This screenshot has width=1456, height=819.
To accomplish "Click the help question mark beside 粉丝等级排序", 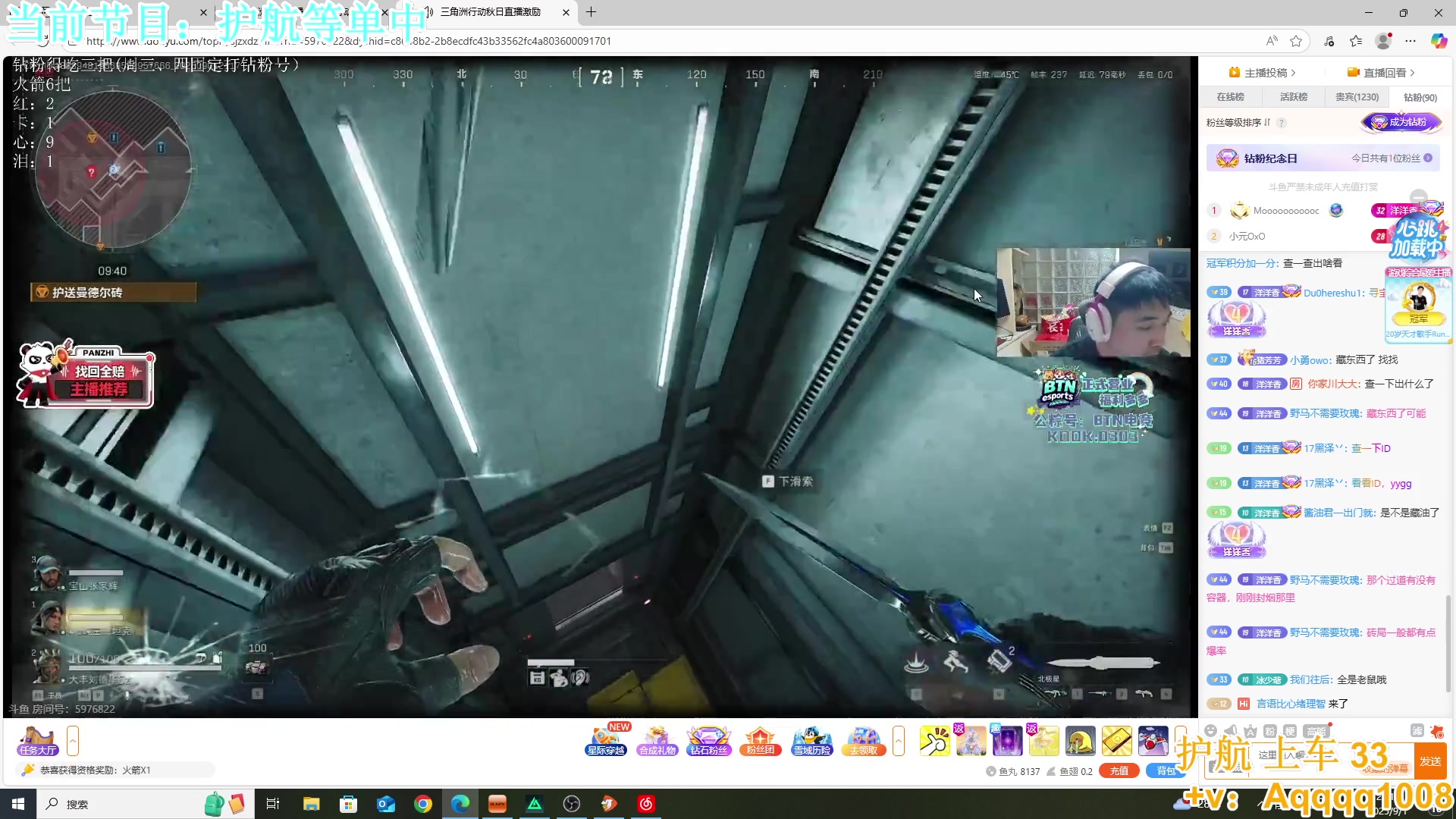I will click(x=1282, y=123).
